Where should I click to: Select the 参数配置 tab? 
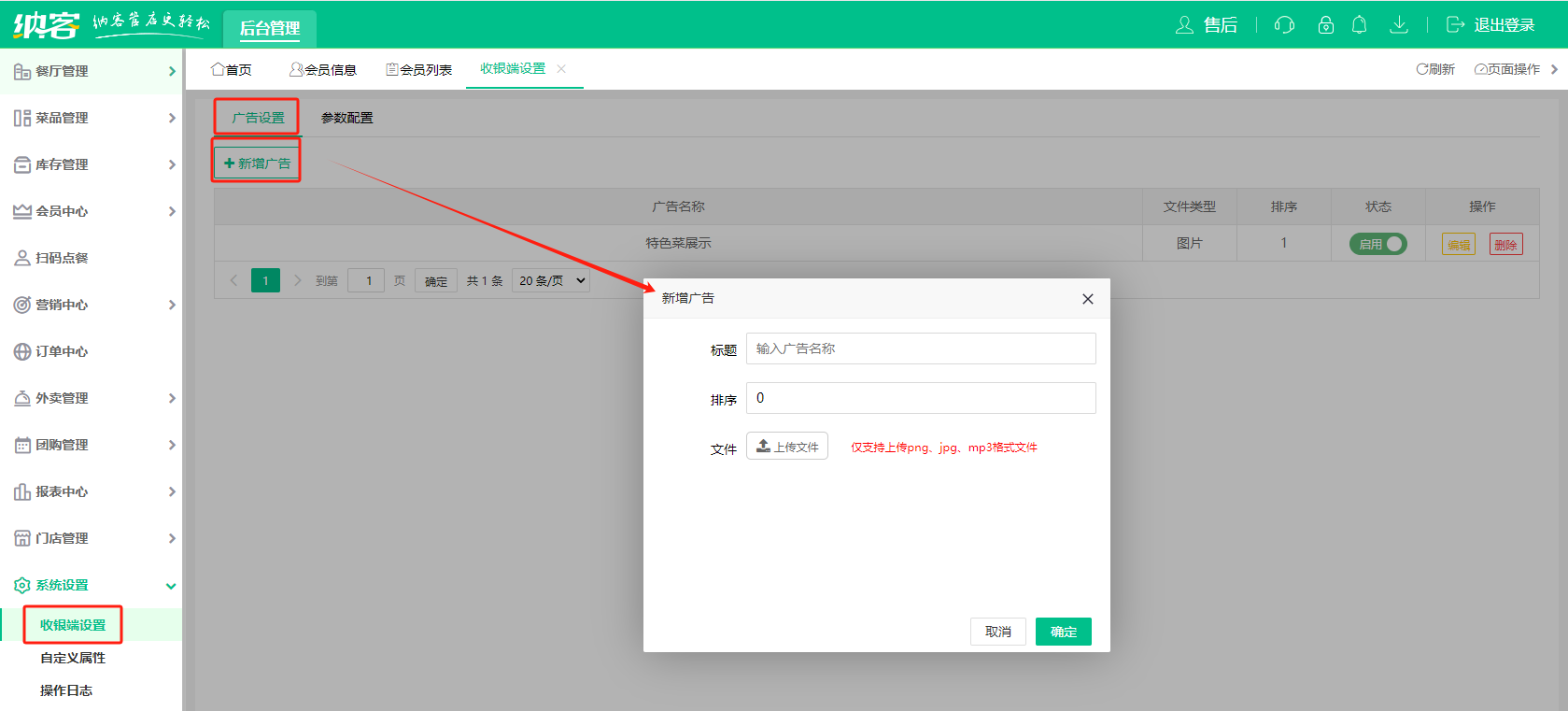point(347,118)
